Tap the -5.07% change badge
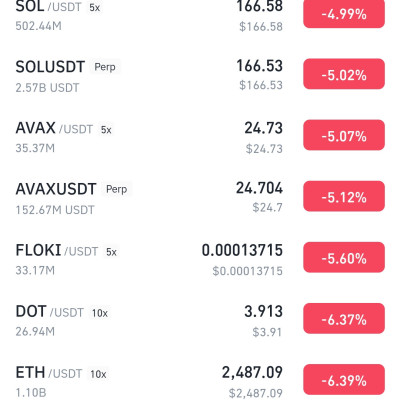Viewport: 400px width, 400px height. pyautogui.click(x=344, y=135)
